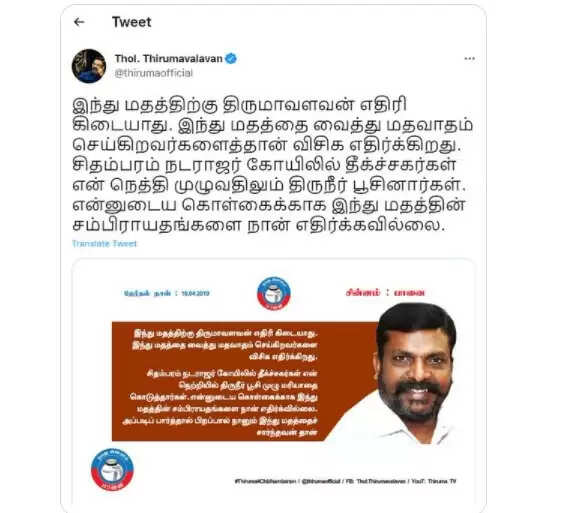Click the Translate Tweet link
The image size is (563, 513).
tap(104, 244)
